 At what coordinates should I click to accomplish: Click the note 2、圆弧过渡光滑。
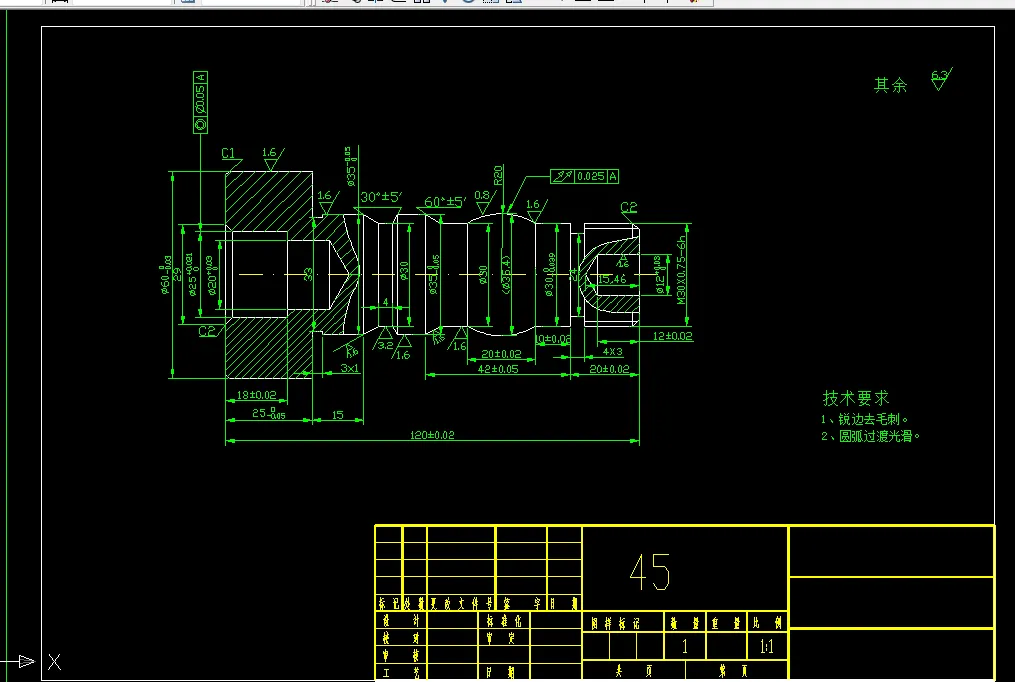point(871,436)
